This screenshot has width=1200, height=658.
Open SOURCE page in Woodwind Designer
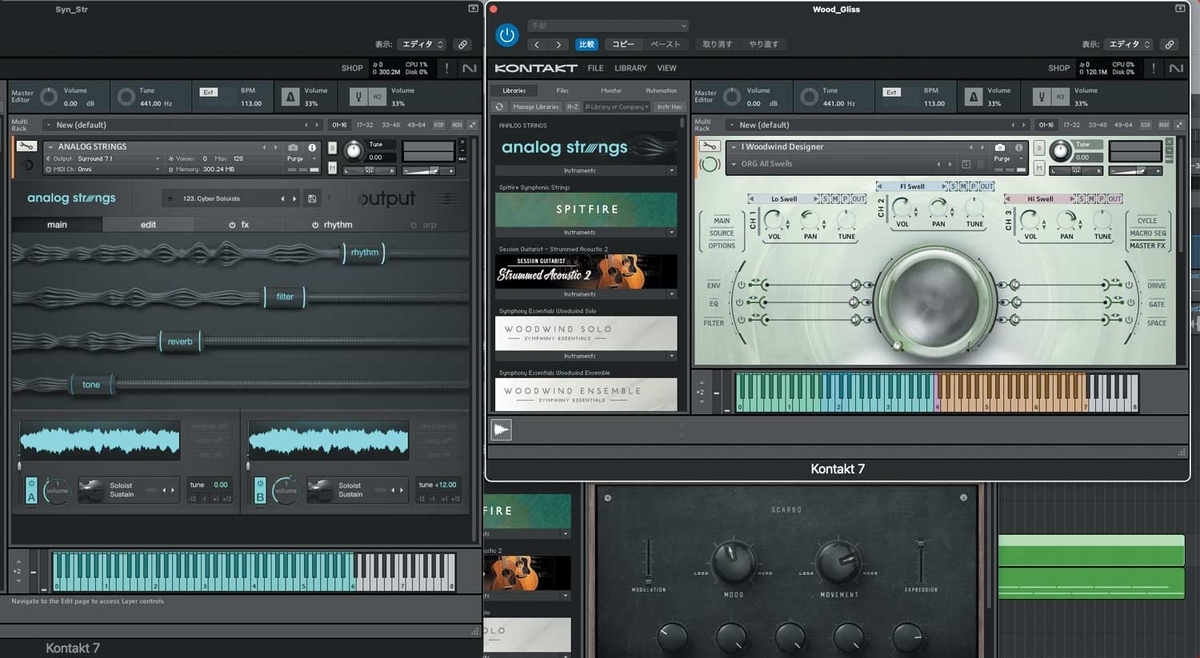(721, 233)
